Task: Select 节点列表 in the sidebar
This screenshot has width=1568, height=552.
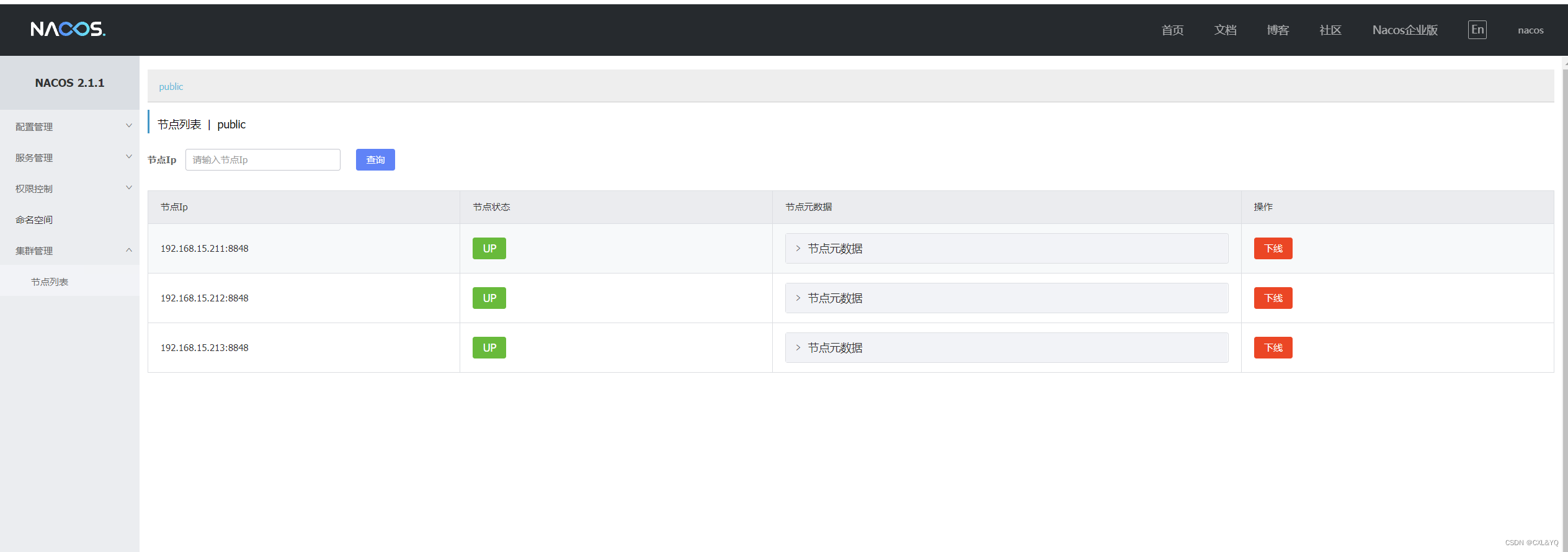Action: (69, 282)
